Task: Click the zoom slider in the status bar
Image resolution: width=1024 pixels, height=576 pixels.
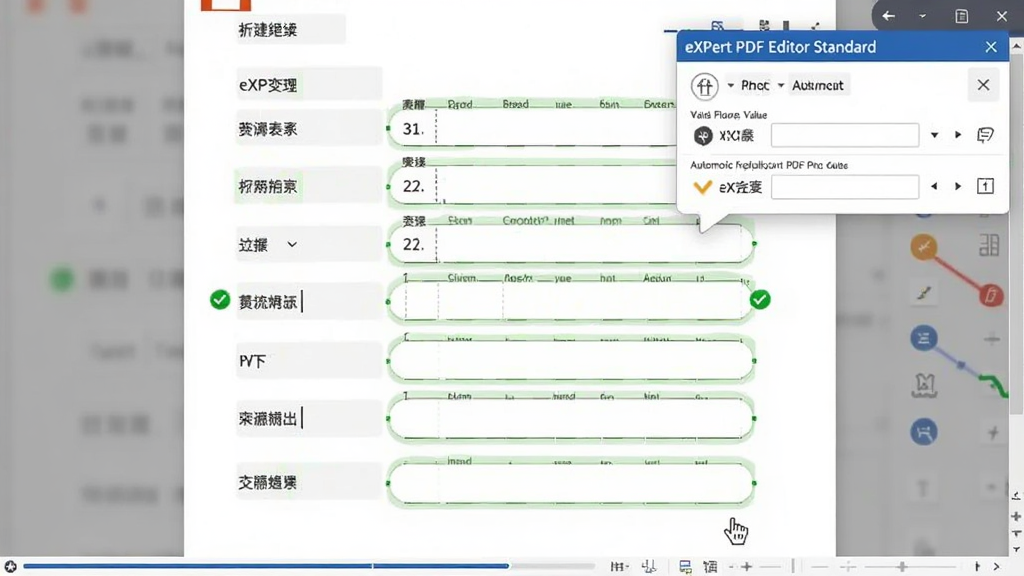Action: click(901, 566)
